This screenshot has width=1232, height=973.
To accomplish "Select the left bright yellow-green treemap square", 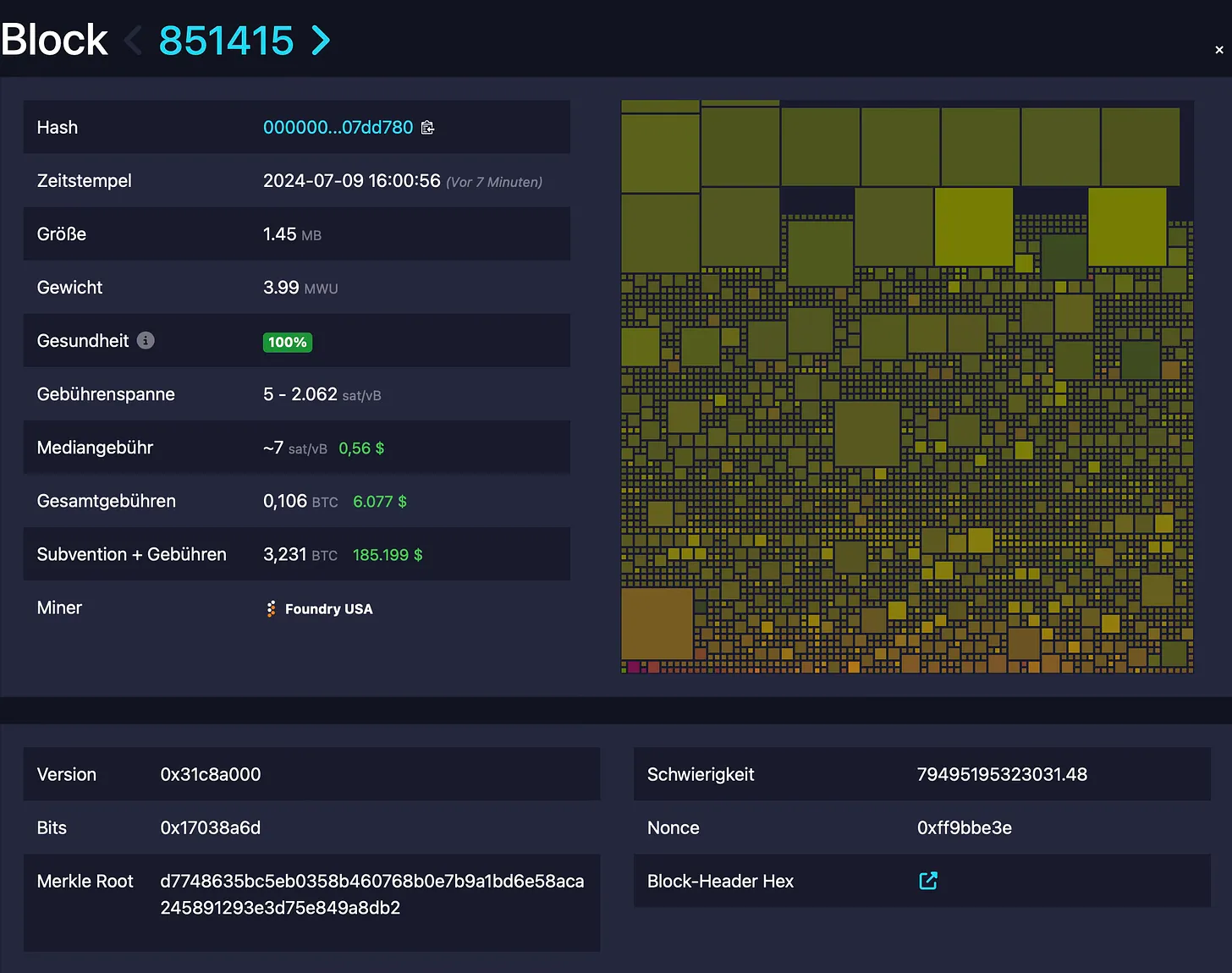I will (x=973, y=227).
